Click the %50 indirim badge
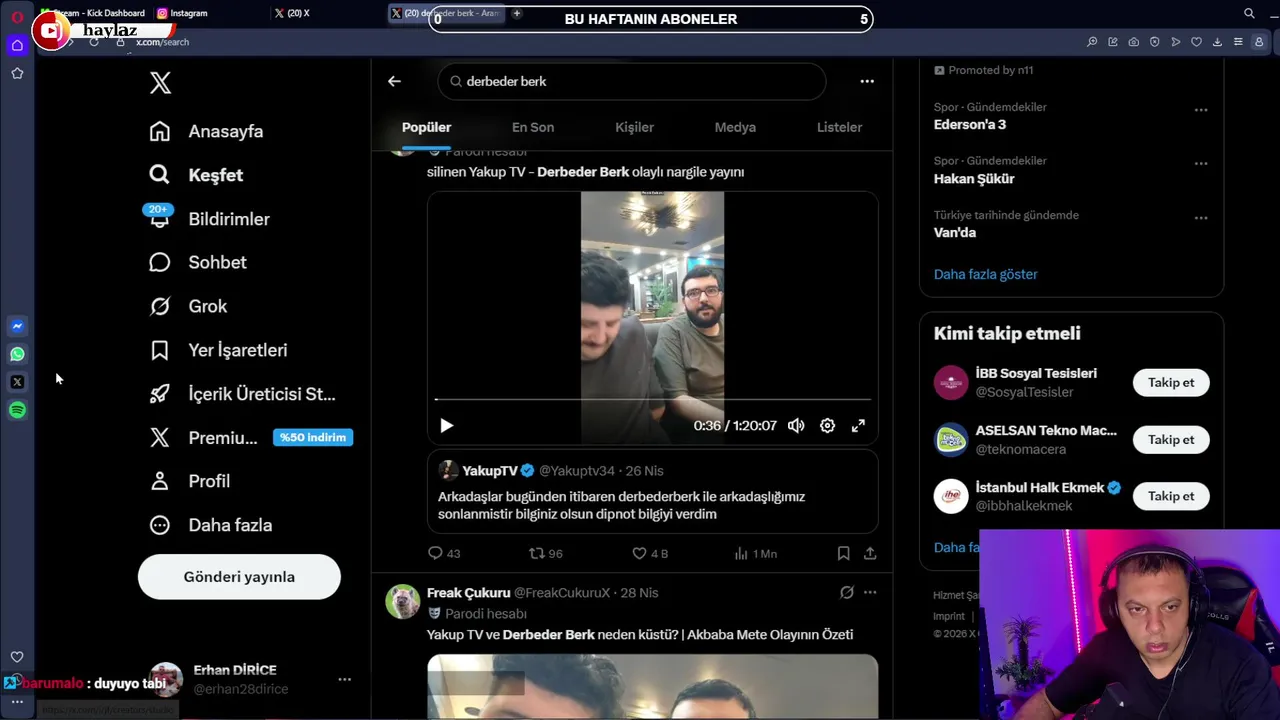 click(313, 437)
